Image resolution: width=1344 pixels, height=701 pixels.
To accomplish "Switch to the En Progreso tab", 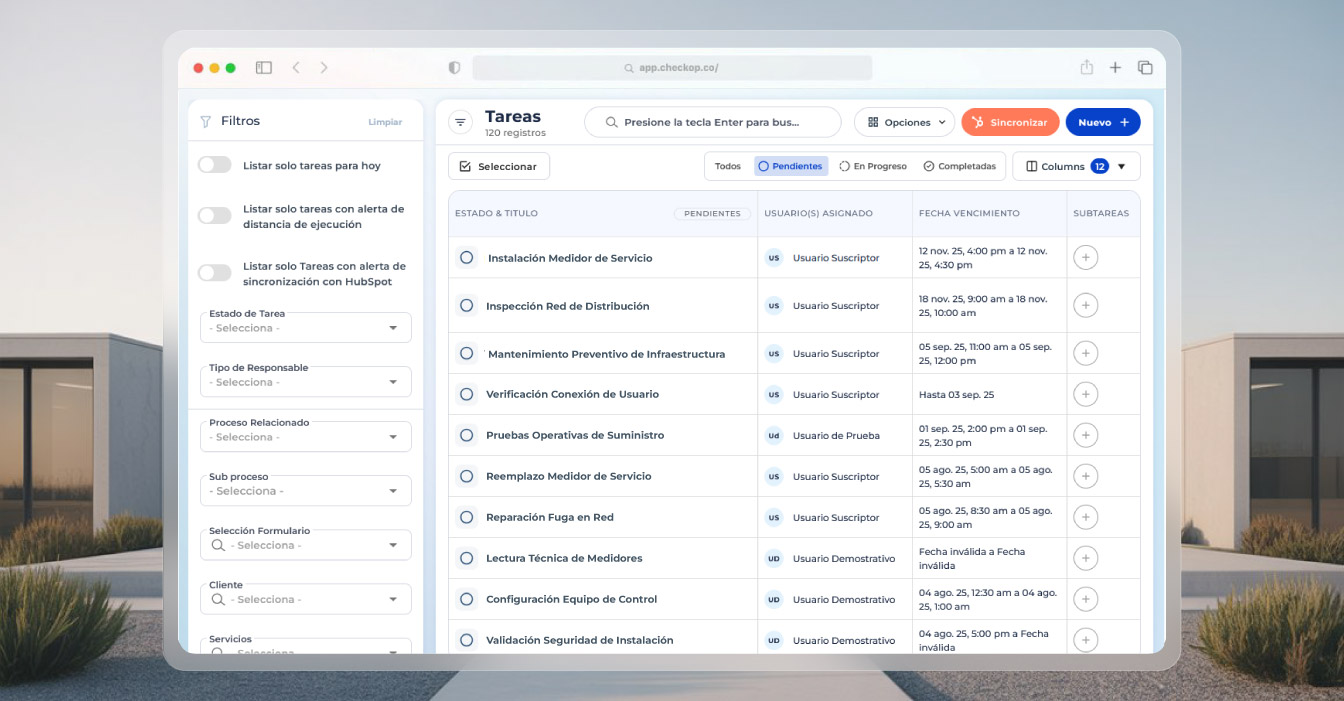I will coord(873,166).
